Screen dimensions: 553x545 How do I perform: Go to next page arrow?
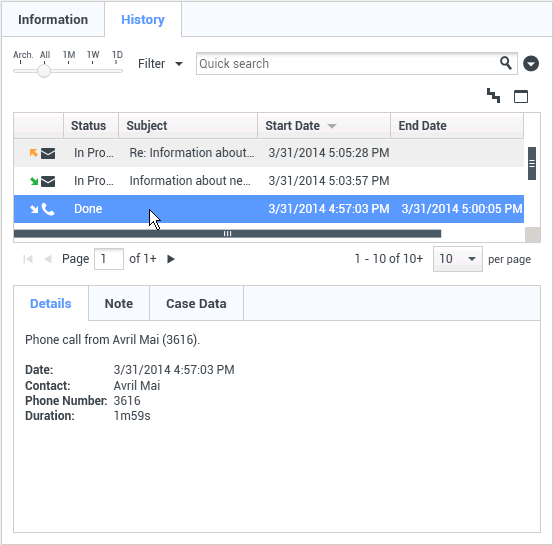coord(171,259)
